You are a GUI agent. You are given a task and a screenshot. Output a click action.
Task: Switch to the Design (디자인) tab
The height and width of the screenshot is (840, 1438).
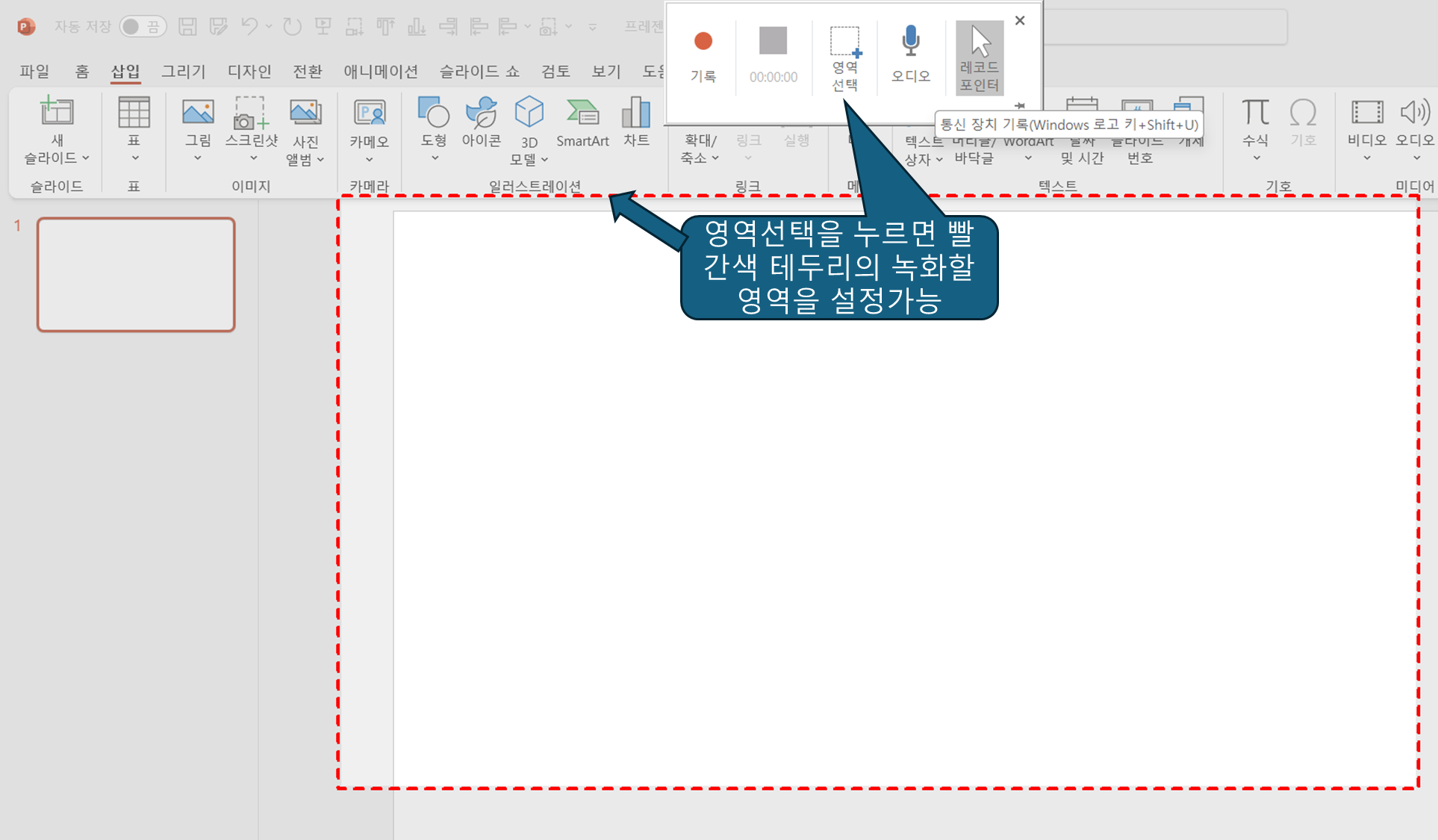click(249, 71)
